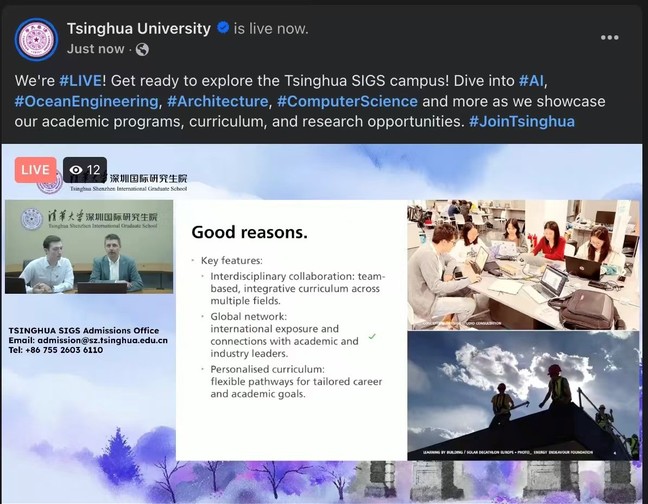The width and height of the screenshot is (648, 504).
Task: Click the 'Good reasons.' slide heading
Action: point(250,232)
